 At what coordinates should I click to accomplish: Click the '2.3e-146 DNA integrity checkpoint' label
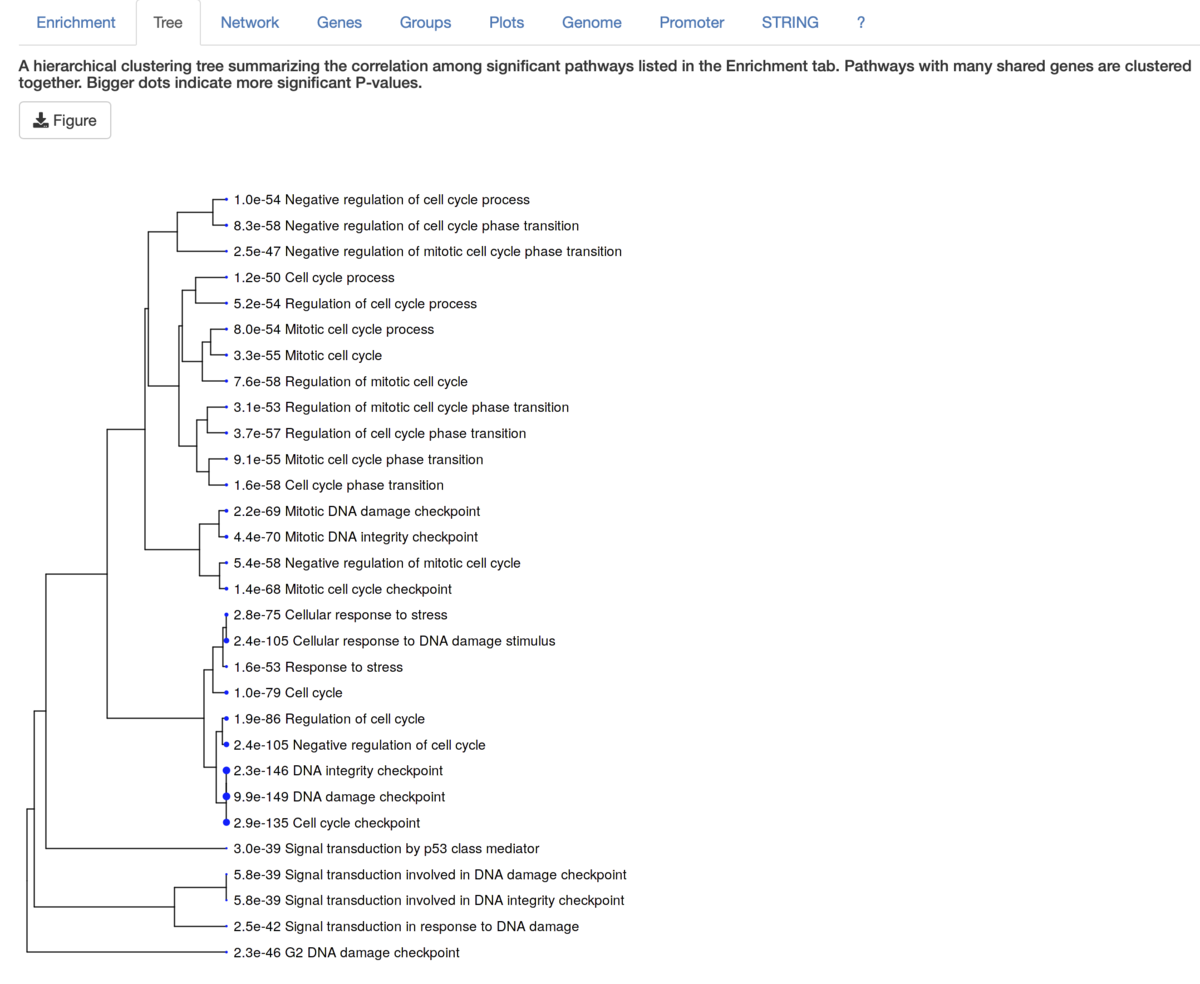click(x=338, y=772)
